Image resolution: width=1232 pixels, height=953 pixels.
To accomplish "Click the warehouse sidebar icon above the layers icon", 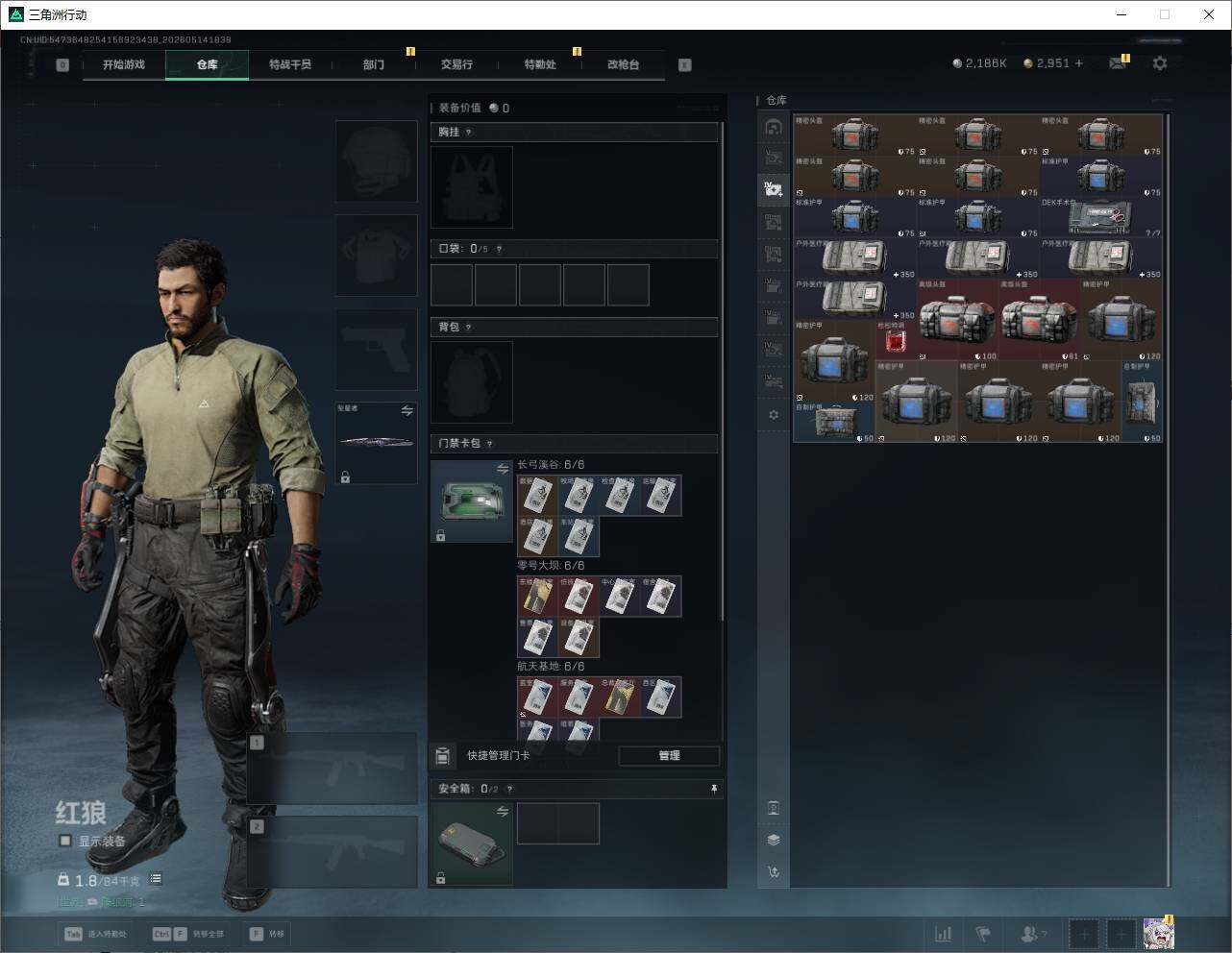I will click(x=774, y=808).
